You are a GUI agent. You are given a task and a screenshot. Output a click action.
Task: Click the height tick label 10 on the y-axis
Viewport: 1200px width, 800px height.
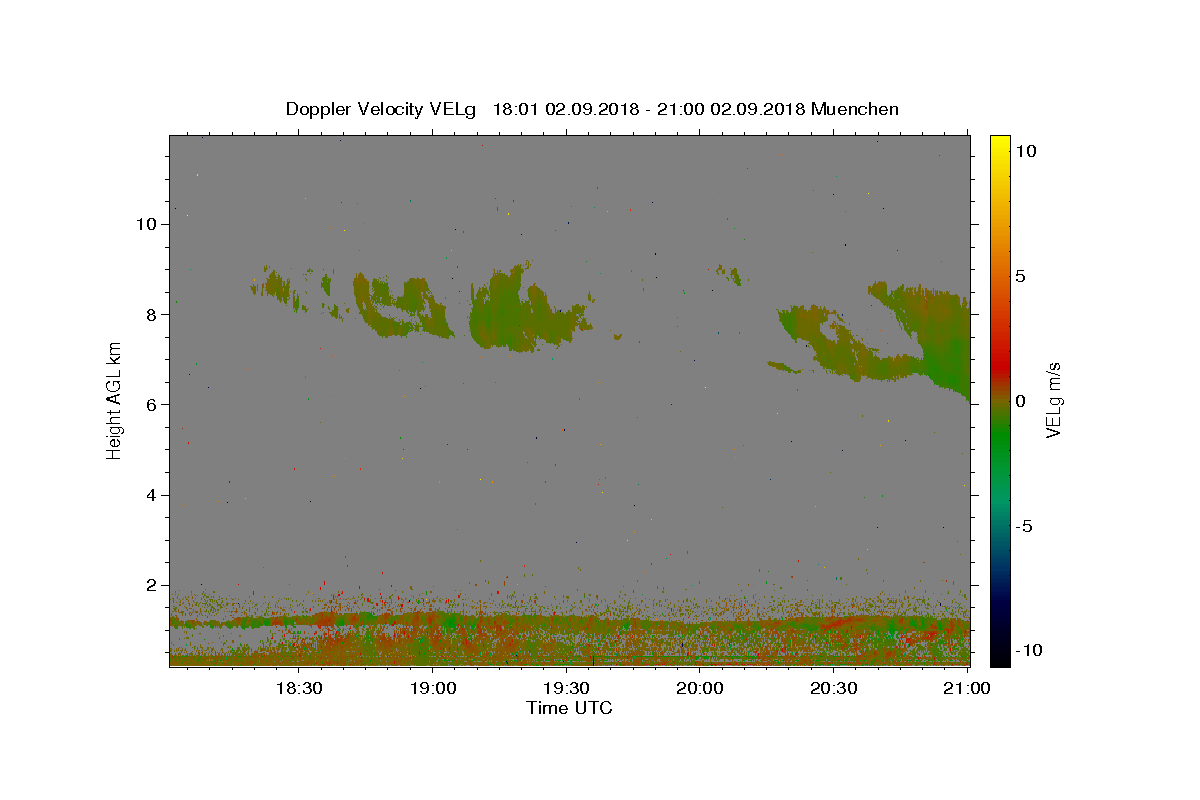pos(147,224)
